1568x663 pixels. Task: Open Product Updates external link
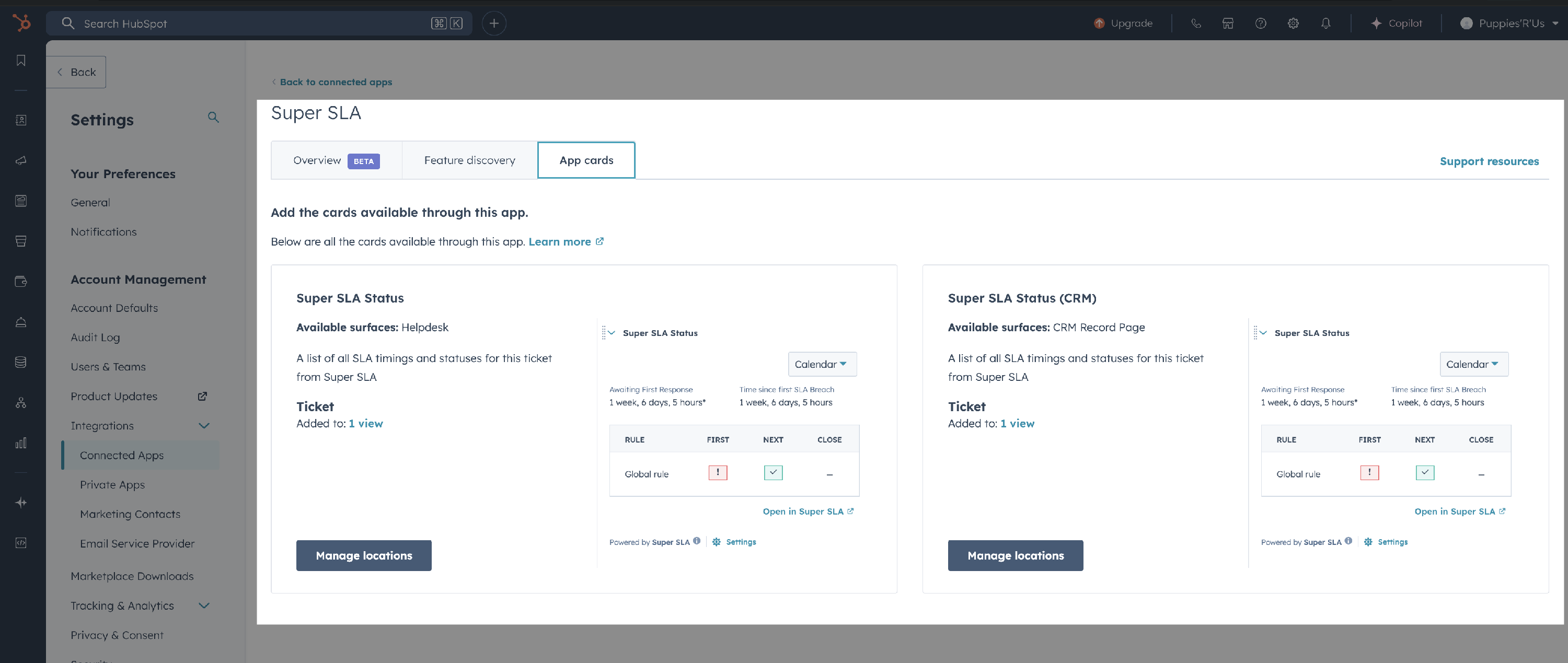(x=139, y=396)
